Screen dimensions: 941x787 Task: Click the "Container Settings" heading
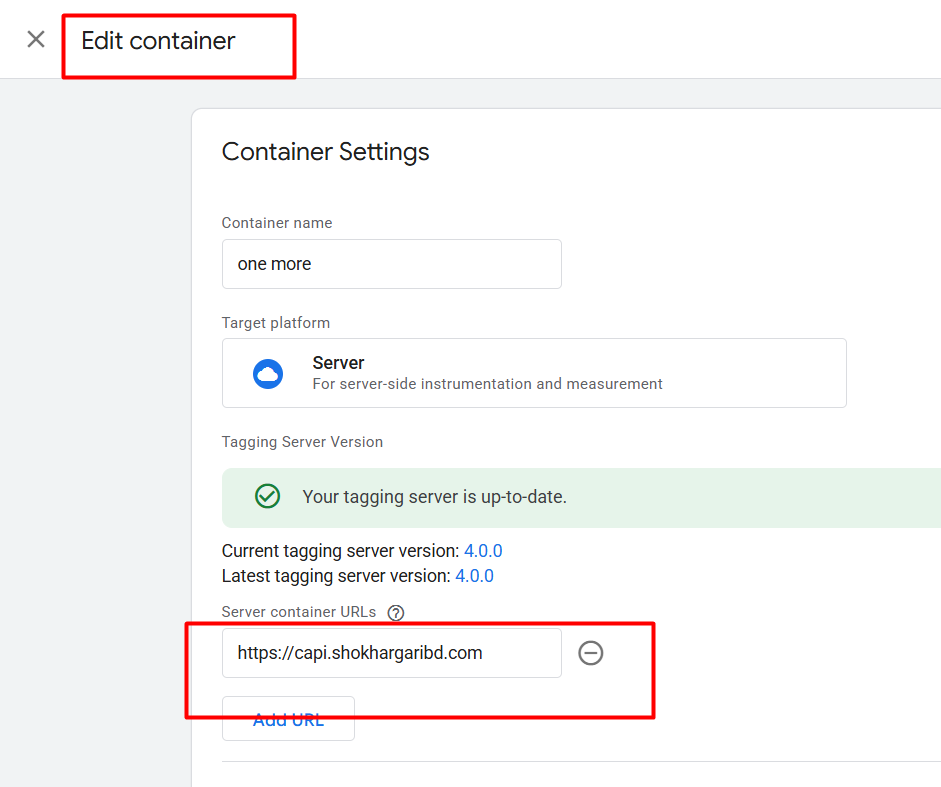pos(325,152)
